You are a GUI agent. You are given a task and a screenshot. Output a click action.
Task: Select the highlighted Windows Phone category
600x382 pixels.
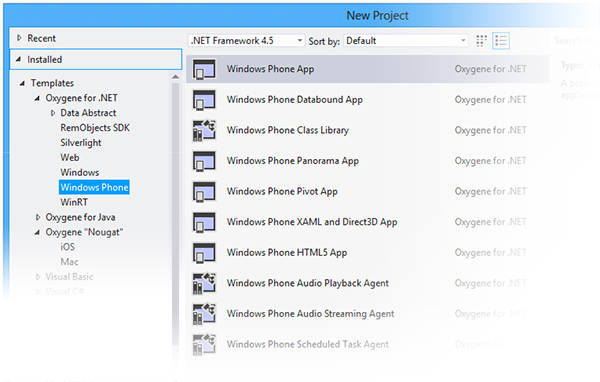click(94, 187)
